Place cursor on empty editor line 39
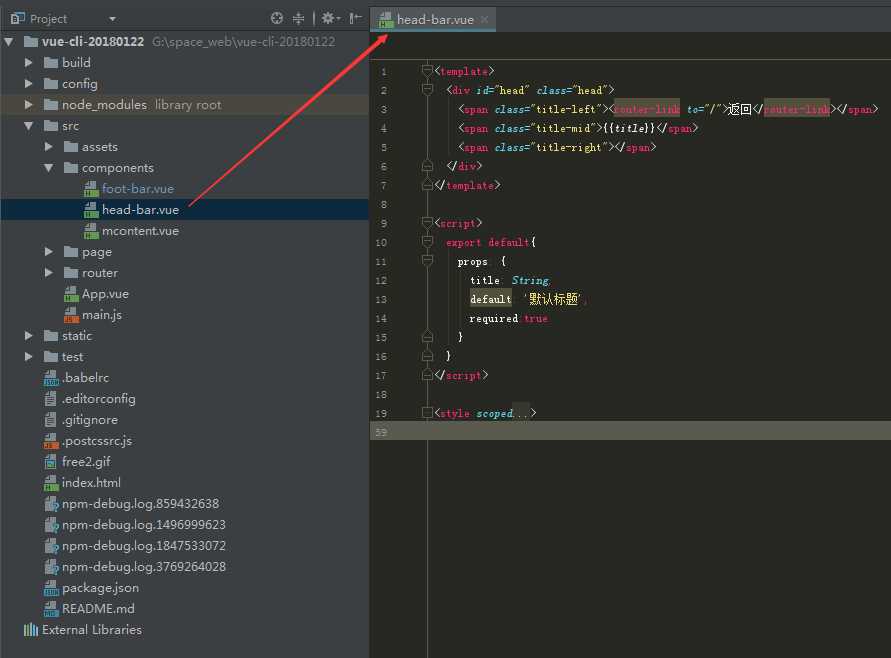The image size is (891, 658). coord(630,431)
